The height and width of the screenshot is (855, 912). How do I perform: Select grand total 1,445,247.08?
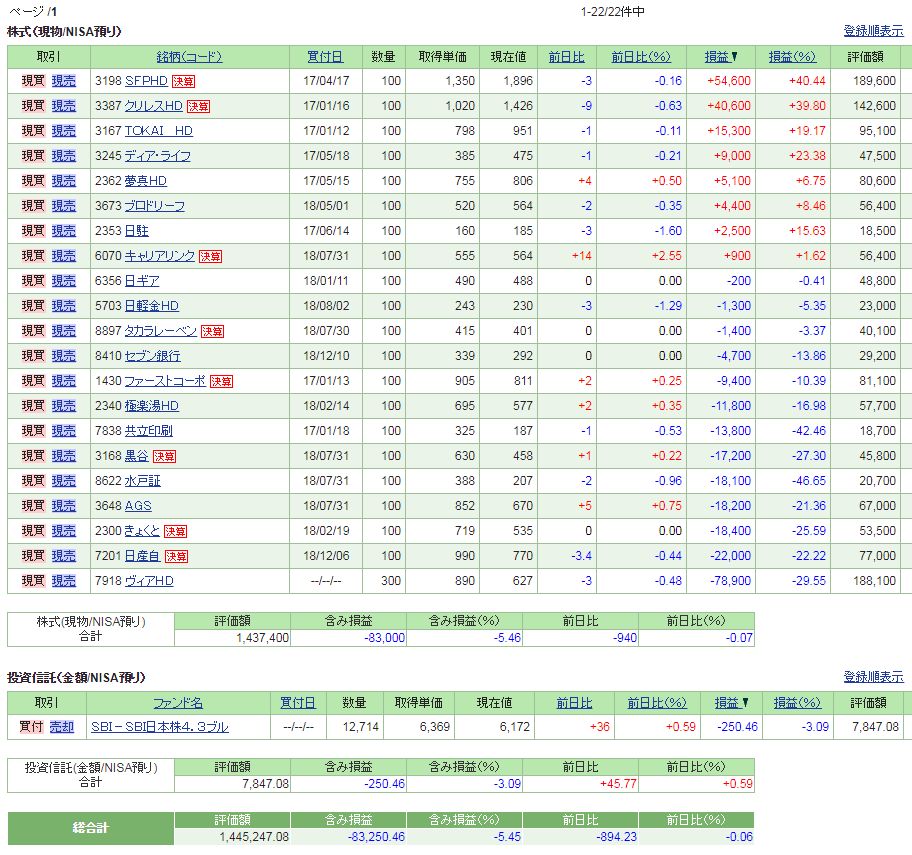pyautogui.click(x=254, y=837)
